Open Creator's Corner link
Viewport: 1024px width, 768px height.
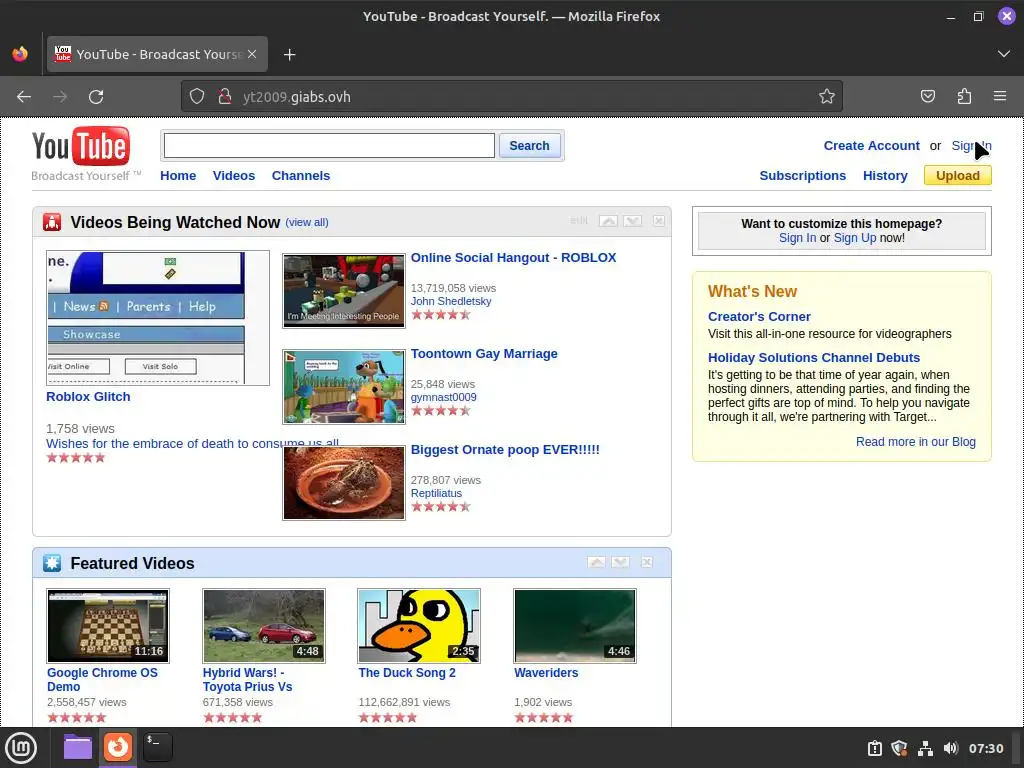(759, 317)
